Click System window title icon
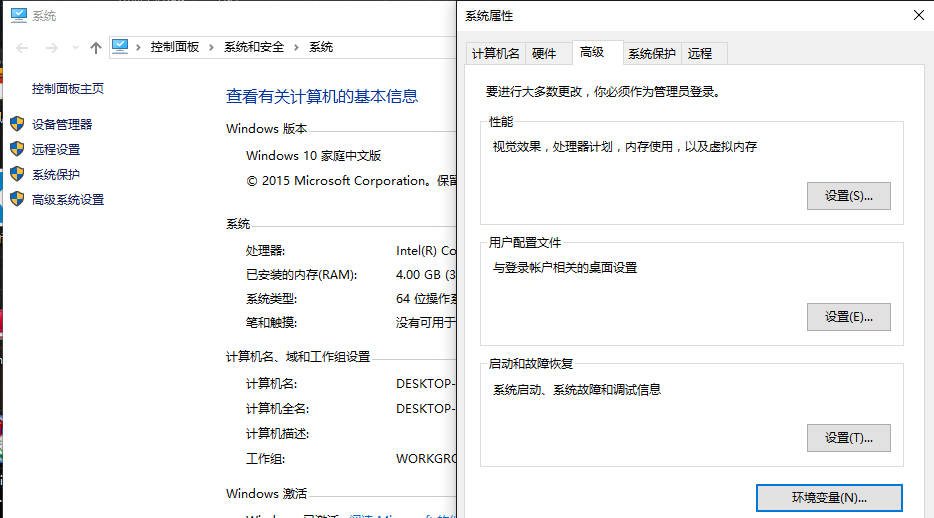 19,15
